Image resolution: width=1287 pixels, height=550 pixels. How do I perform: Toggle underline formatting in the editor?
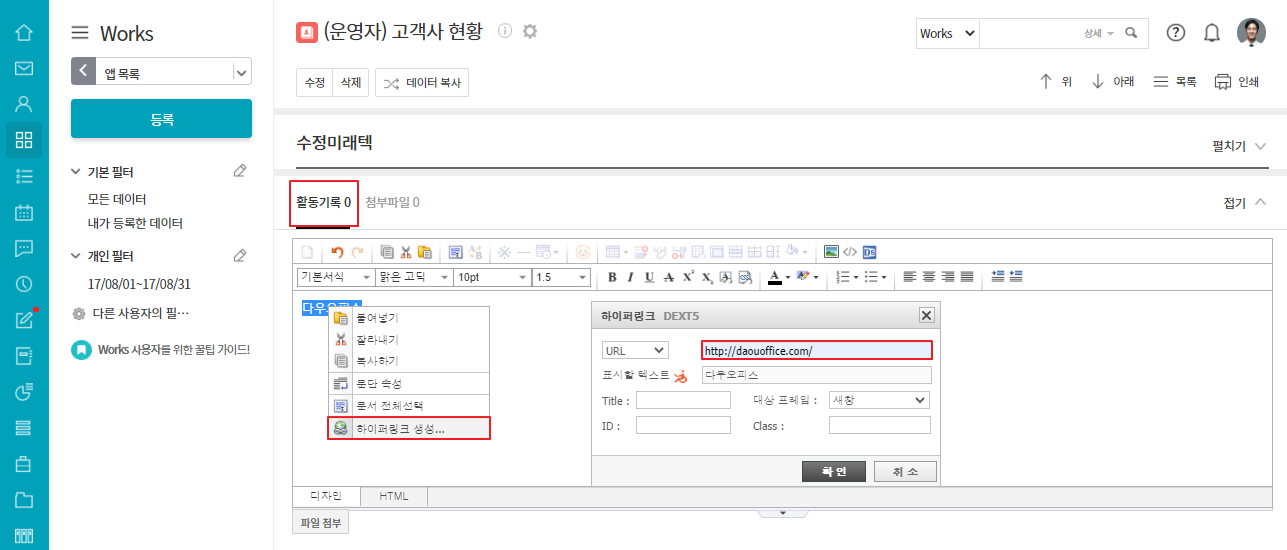(x=649, y=277)
